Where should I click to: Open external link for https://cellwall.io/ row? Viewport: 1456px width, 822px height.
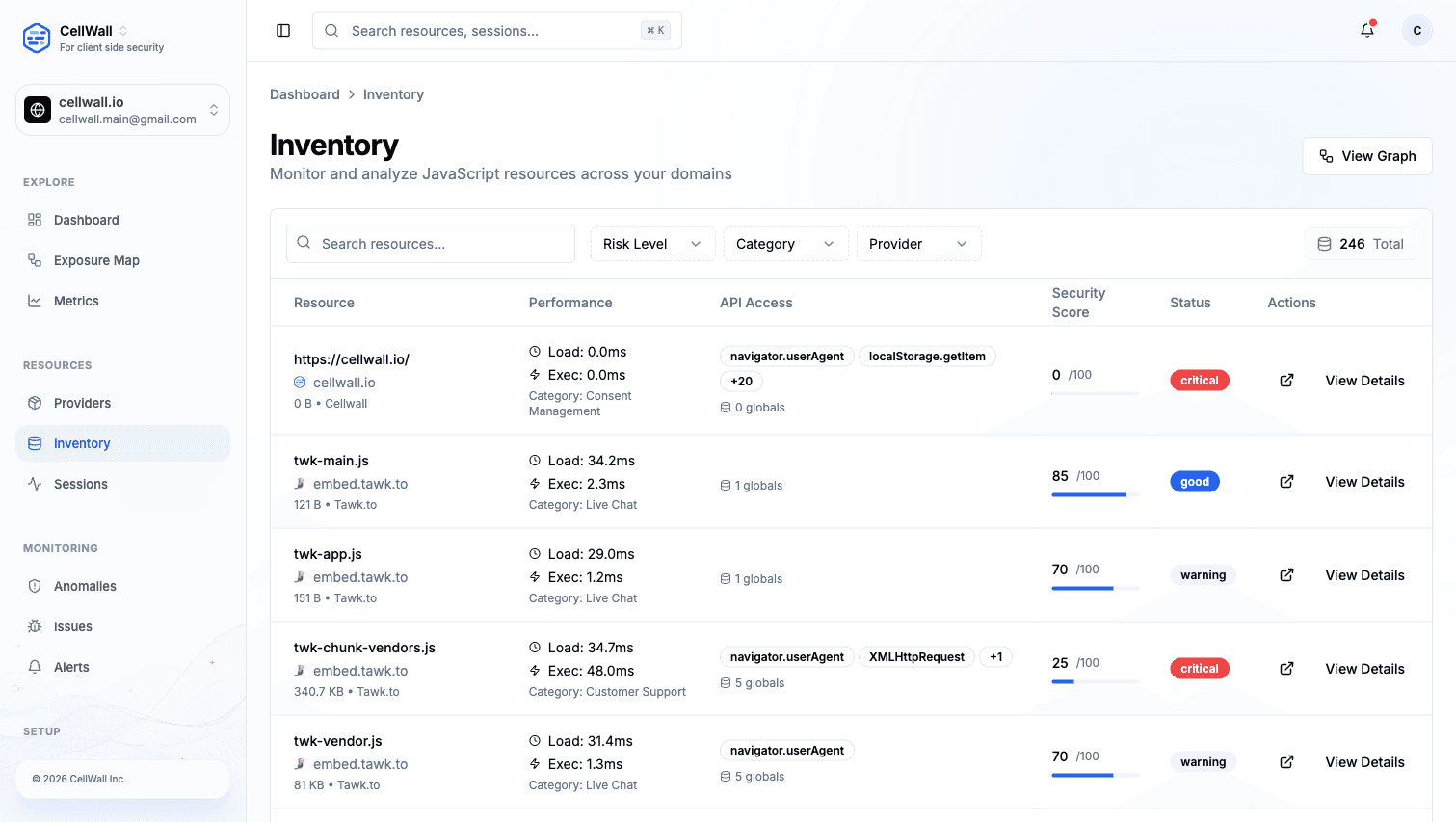[x=1286, y=381]
